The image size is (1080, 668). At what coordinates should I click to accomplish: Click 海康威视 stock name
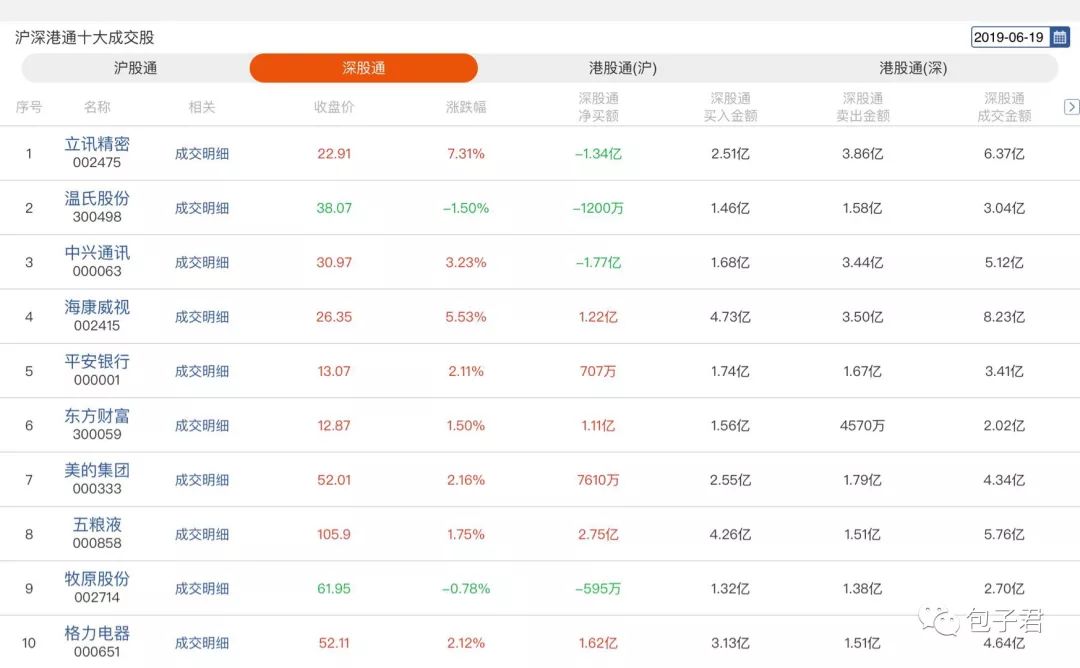(97, 307)
